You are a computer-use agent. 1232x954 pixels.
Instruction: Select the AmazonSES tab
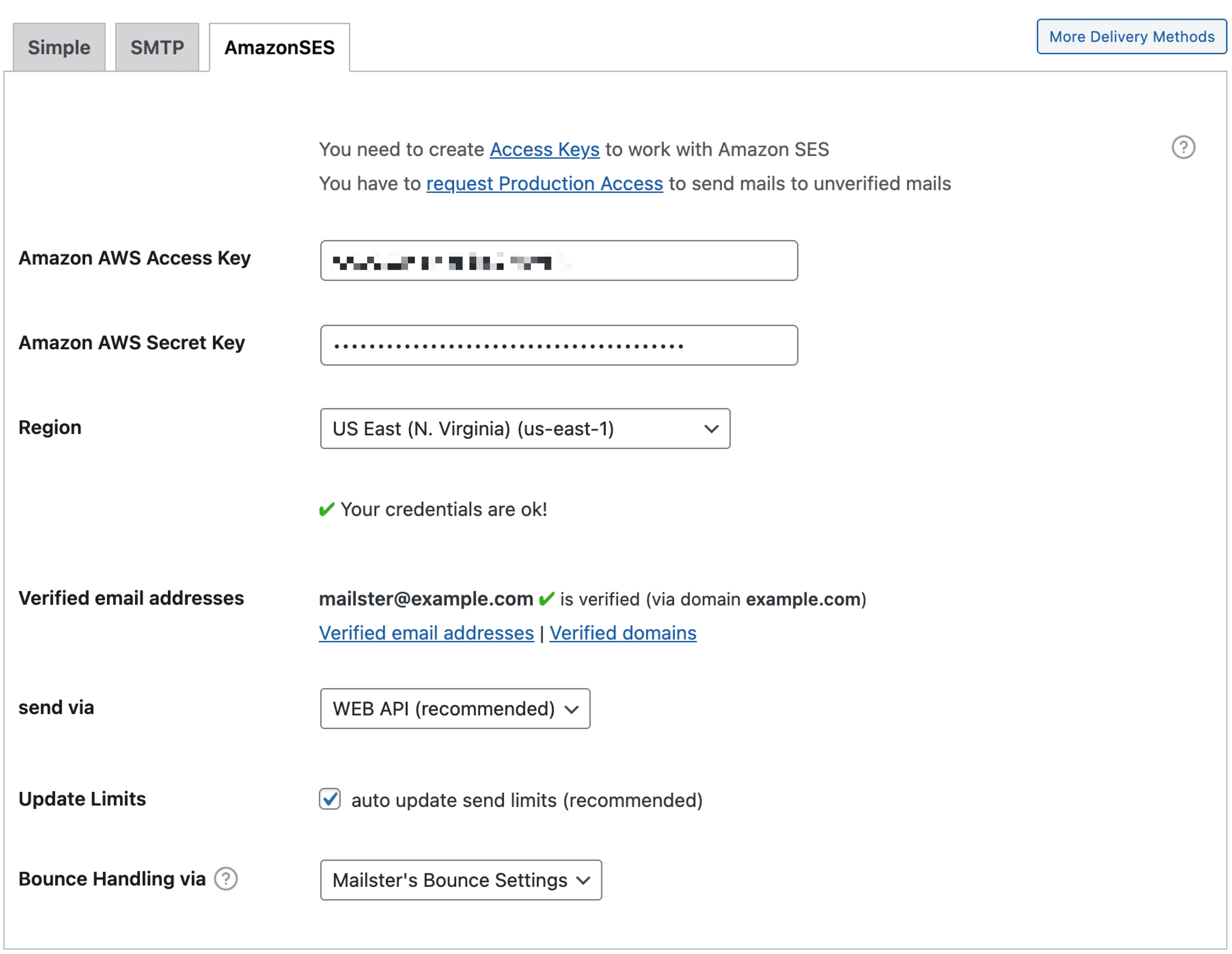279,48
